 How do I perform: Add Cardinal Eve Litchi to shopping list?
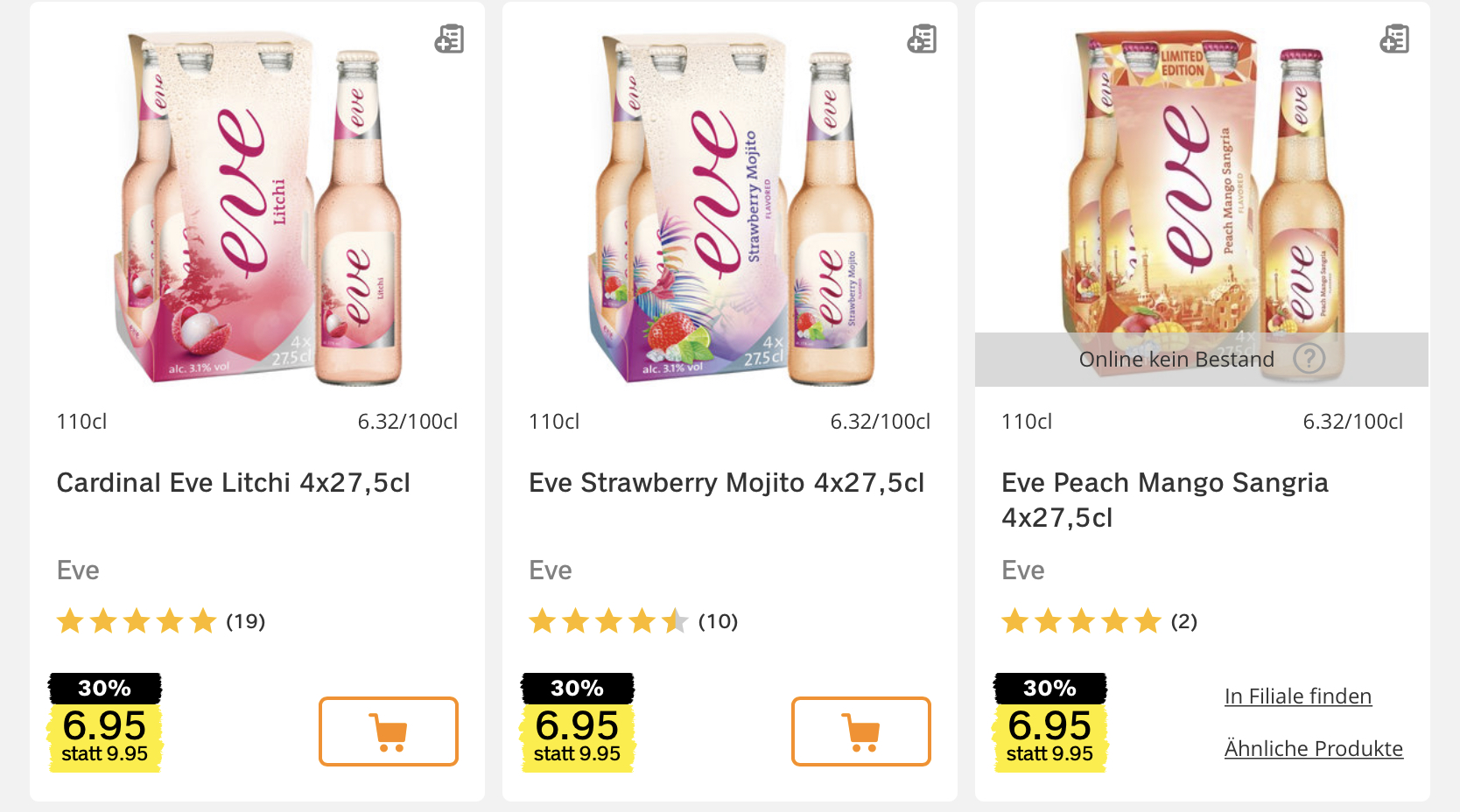[449, 39]
